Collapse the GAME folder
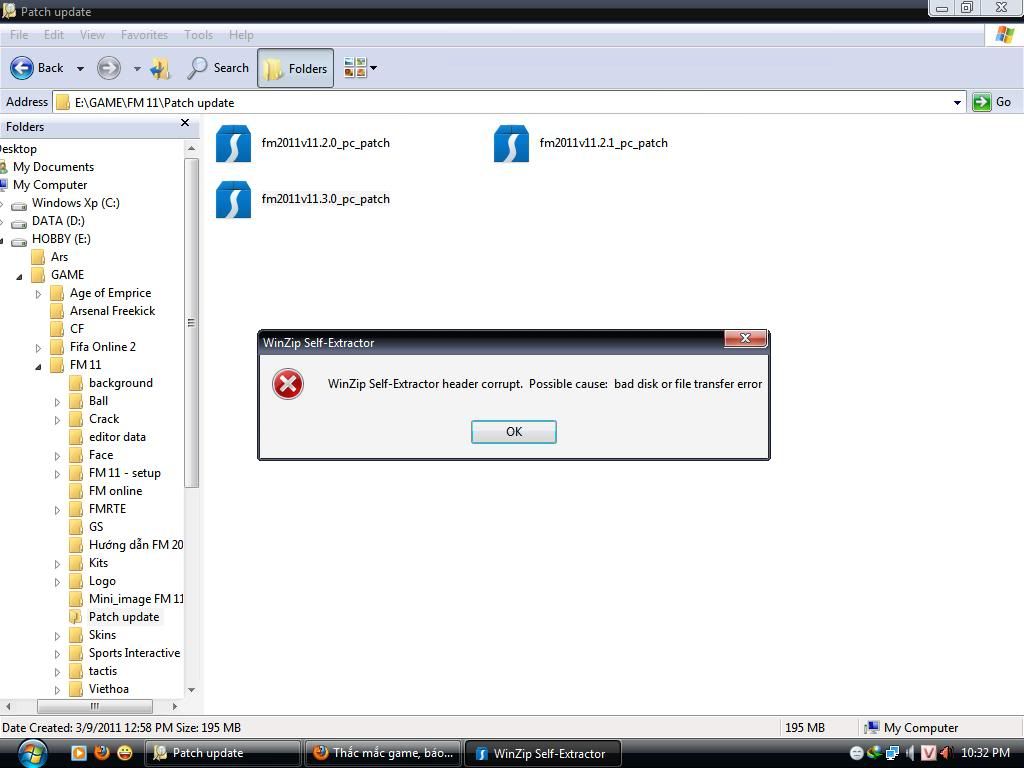The image size is (1024, 768). coord(20,276)
